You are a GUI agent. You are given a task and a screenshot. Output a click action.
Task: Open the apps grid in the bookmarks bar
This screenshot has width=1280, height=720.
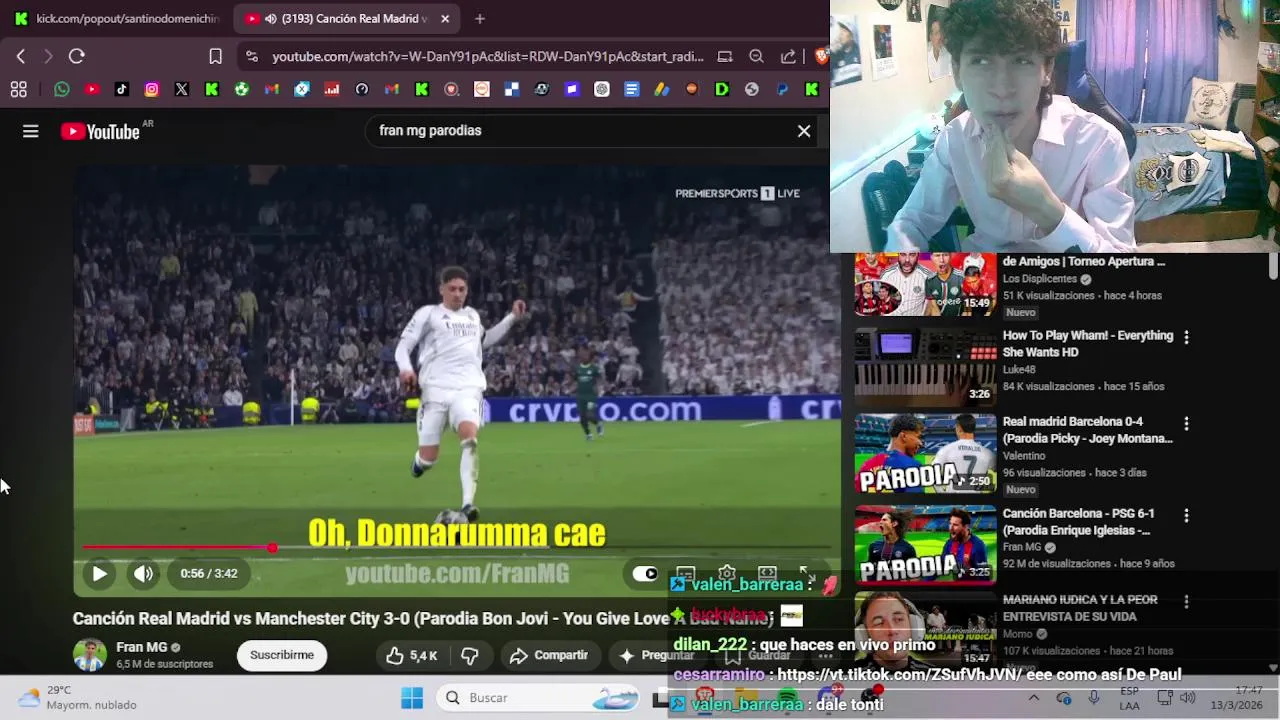[18, 89]
